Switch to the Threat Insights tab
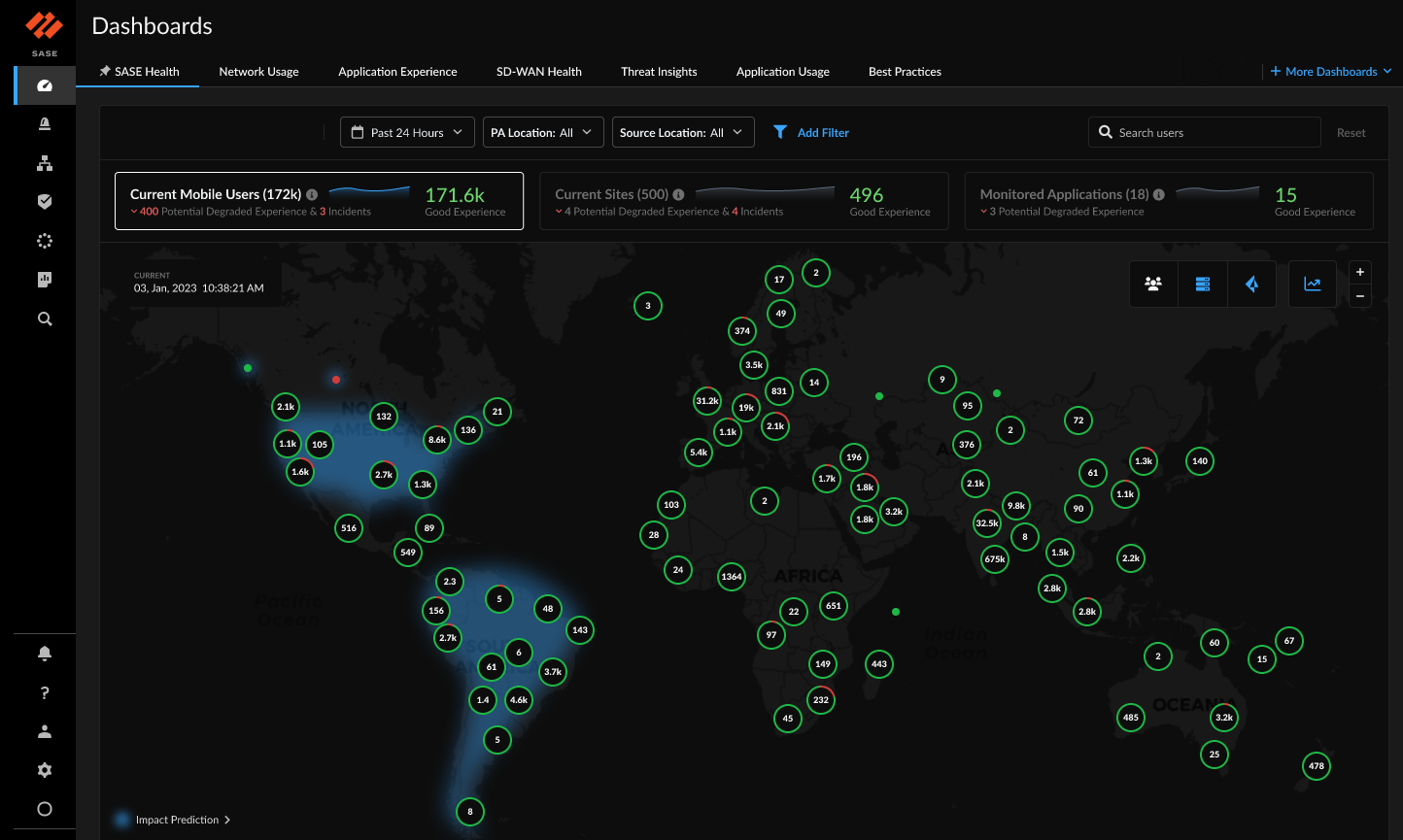This screenshot has height=840, width=1403. 659,71
